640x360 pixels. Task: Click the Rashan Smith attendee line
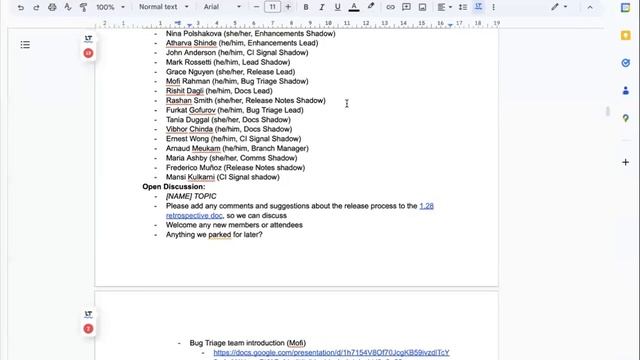tap(245, 100)
